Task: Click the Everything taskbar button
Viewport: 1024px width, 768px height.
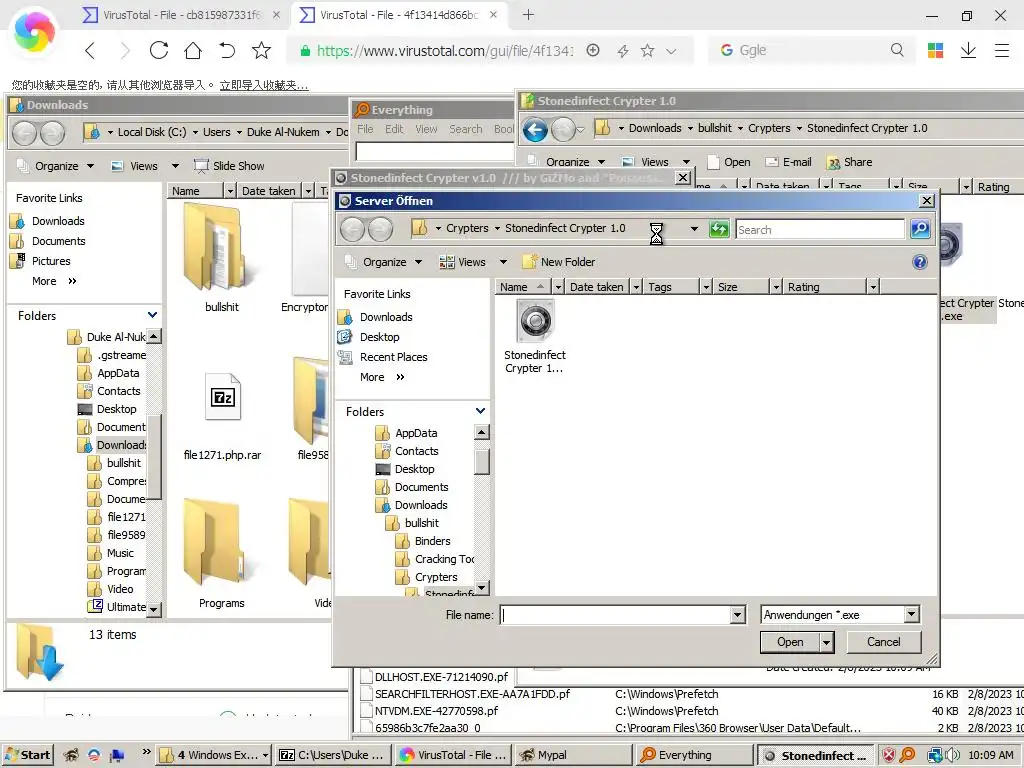Action: point(694,755)
